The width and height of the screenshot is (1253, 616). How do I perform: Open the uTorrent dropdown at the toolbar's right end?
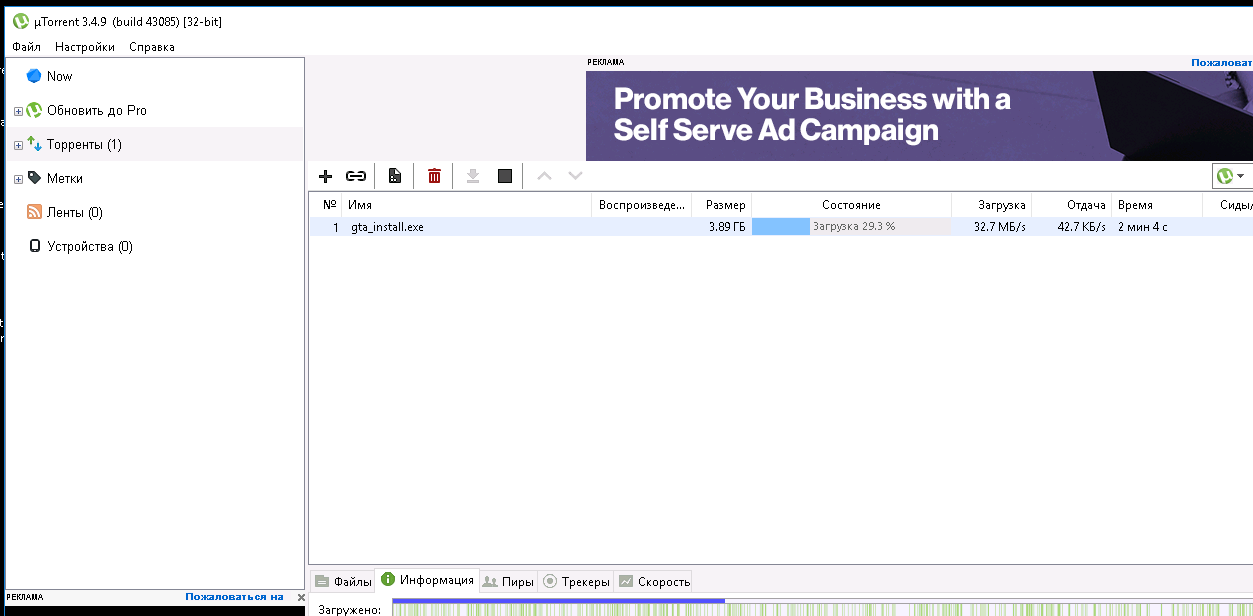point(1231,176)
